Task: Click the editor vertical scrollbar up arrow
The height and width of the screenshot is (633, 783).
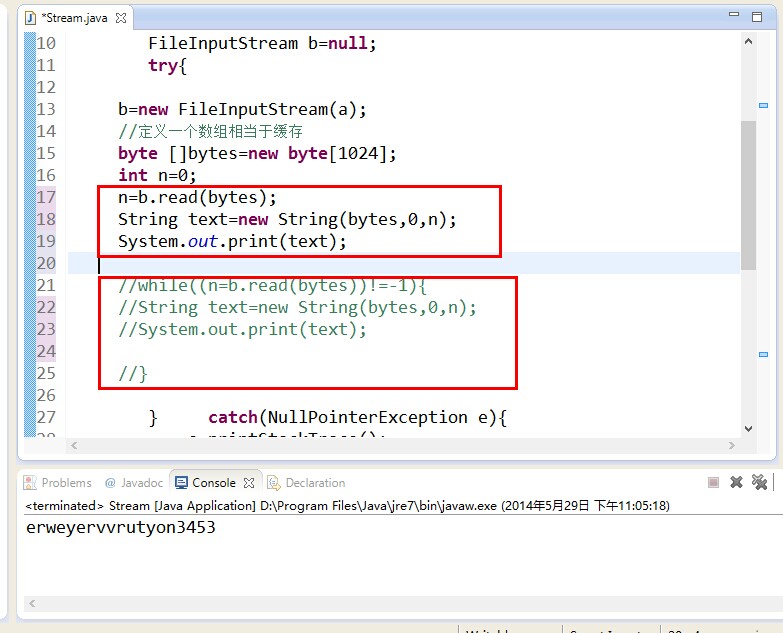Action: coord(748,42)
